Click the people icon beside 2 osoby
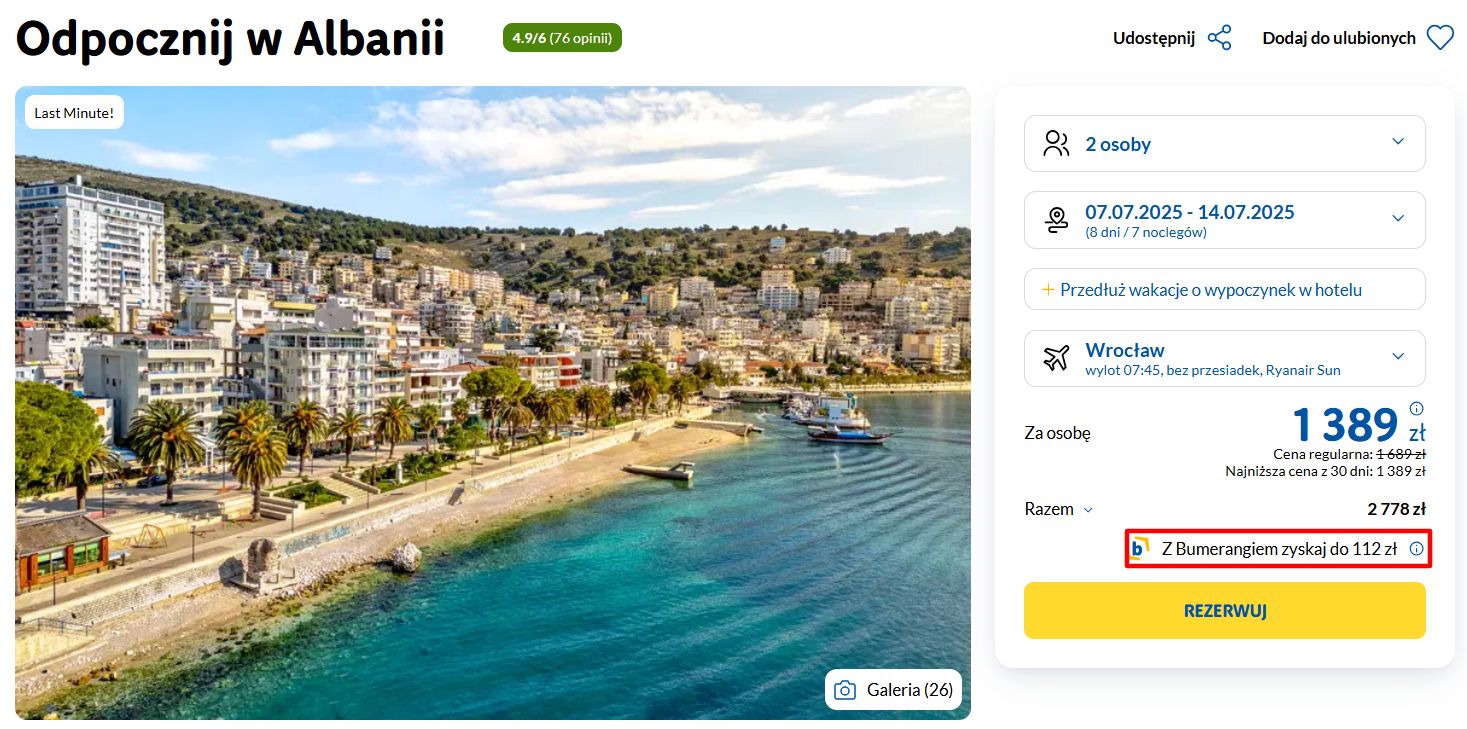This screenshot has height=729, width=1467. pos(1056,144)
